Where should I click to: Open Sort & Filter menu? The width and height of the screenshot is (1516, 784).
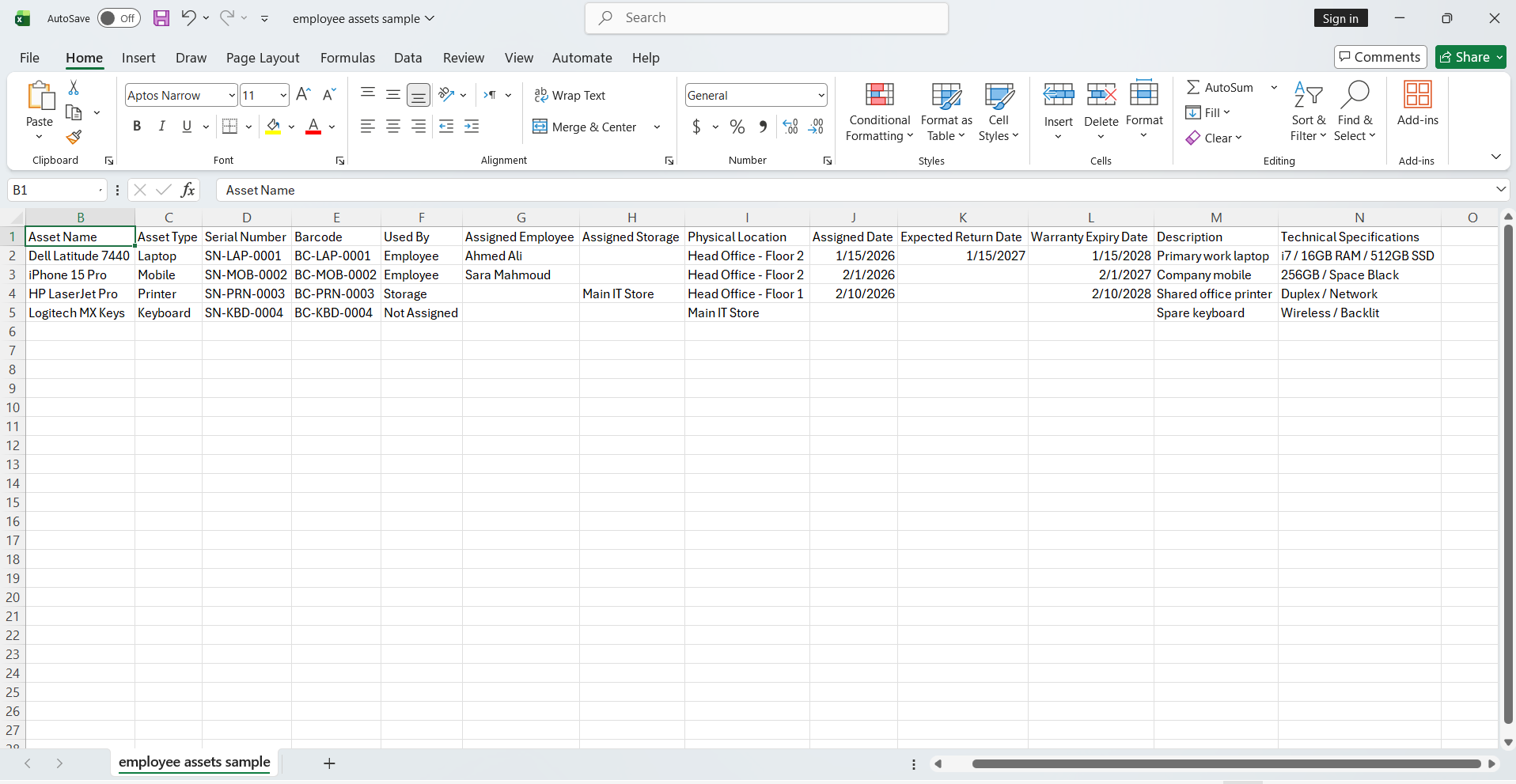point(1309,112)
